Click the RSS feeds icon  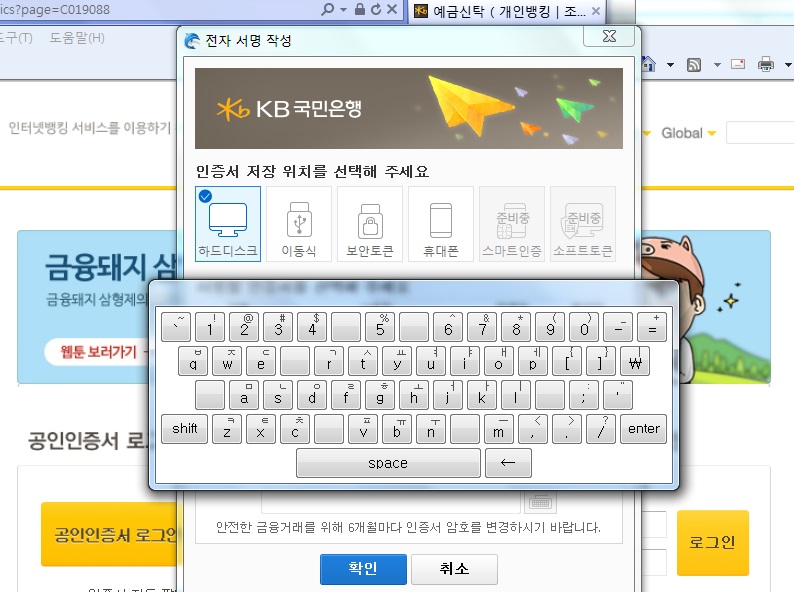tap(694, 65)
